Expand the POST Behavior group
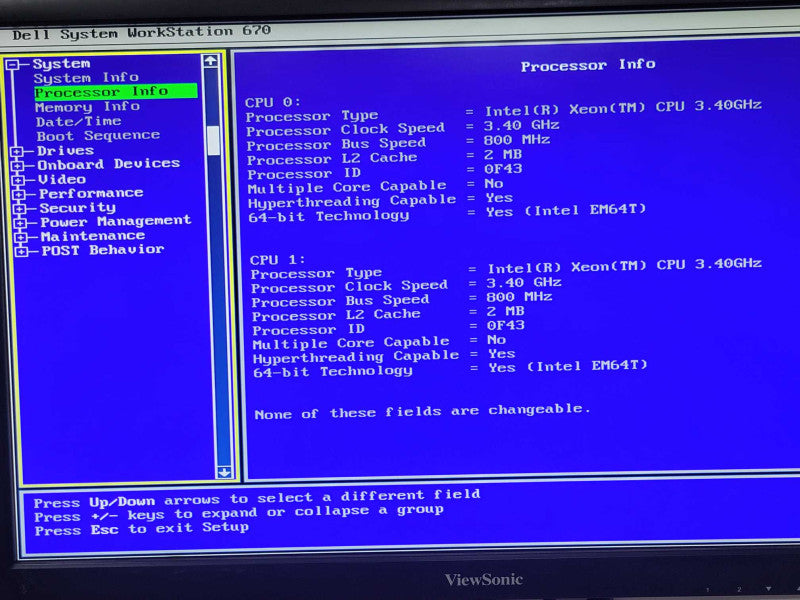Screen dimensions: 800x600 [22, 251]
